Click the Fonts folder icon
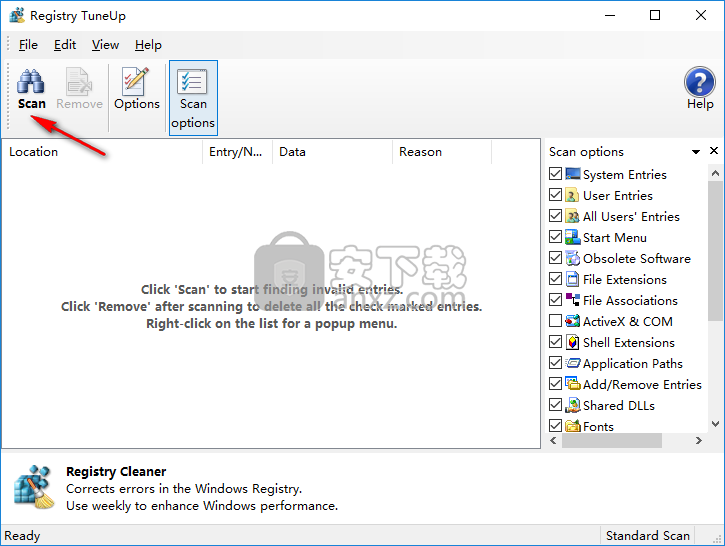The width and height of the screenshot is (725, 546). (x=572, y=426)
